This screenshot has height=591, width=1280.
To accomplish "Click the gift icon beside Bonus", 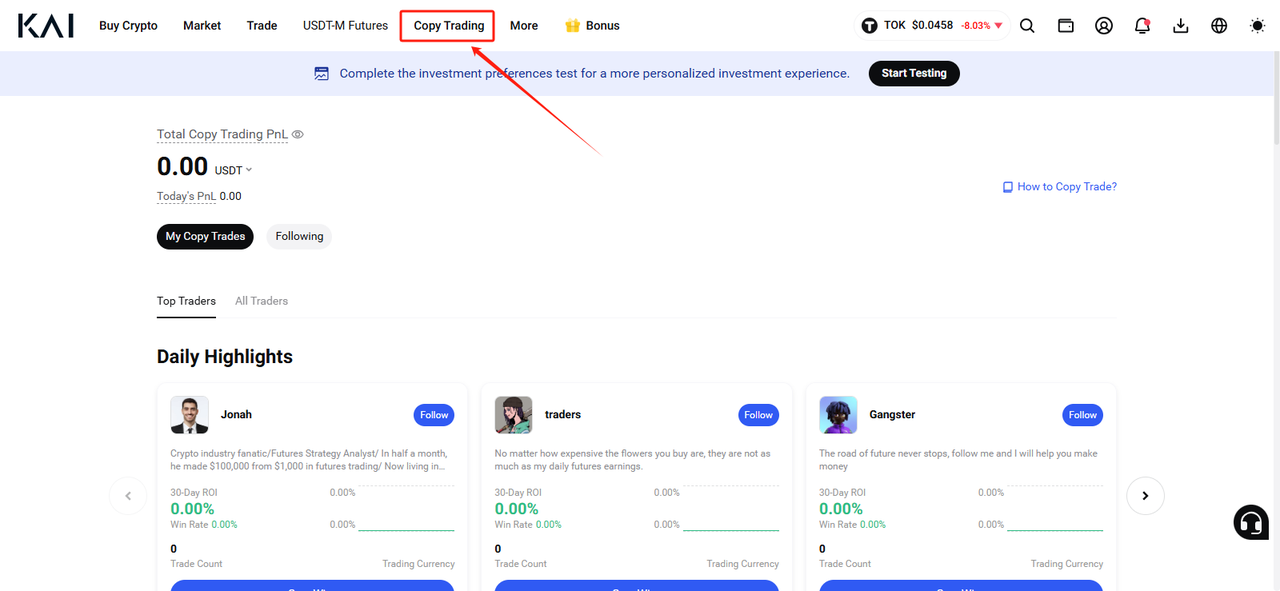I will click(x=573, y=26).
